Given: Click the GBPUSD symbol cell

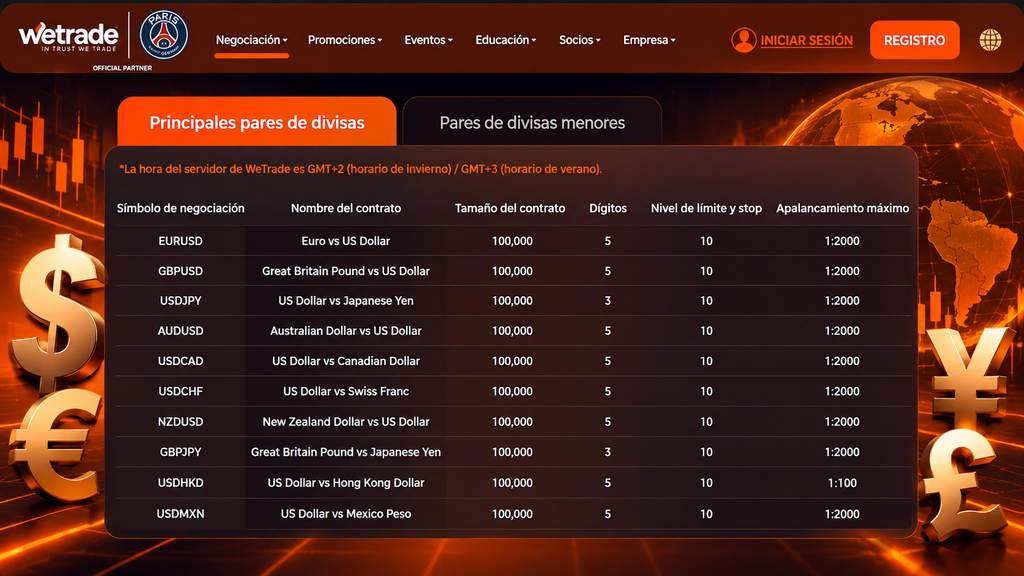Looking at the screenshot, I should click(x=180, y=271).
